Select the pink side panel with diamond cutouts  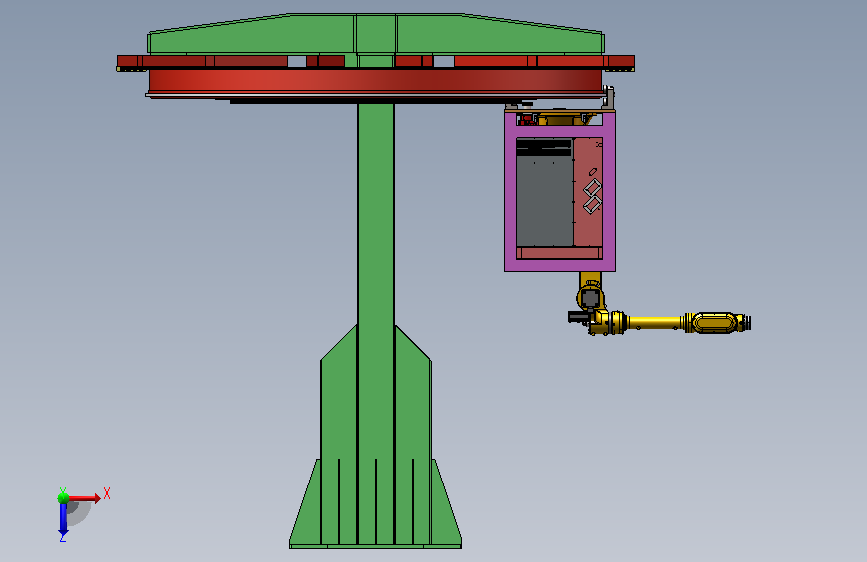point(588,191)
